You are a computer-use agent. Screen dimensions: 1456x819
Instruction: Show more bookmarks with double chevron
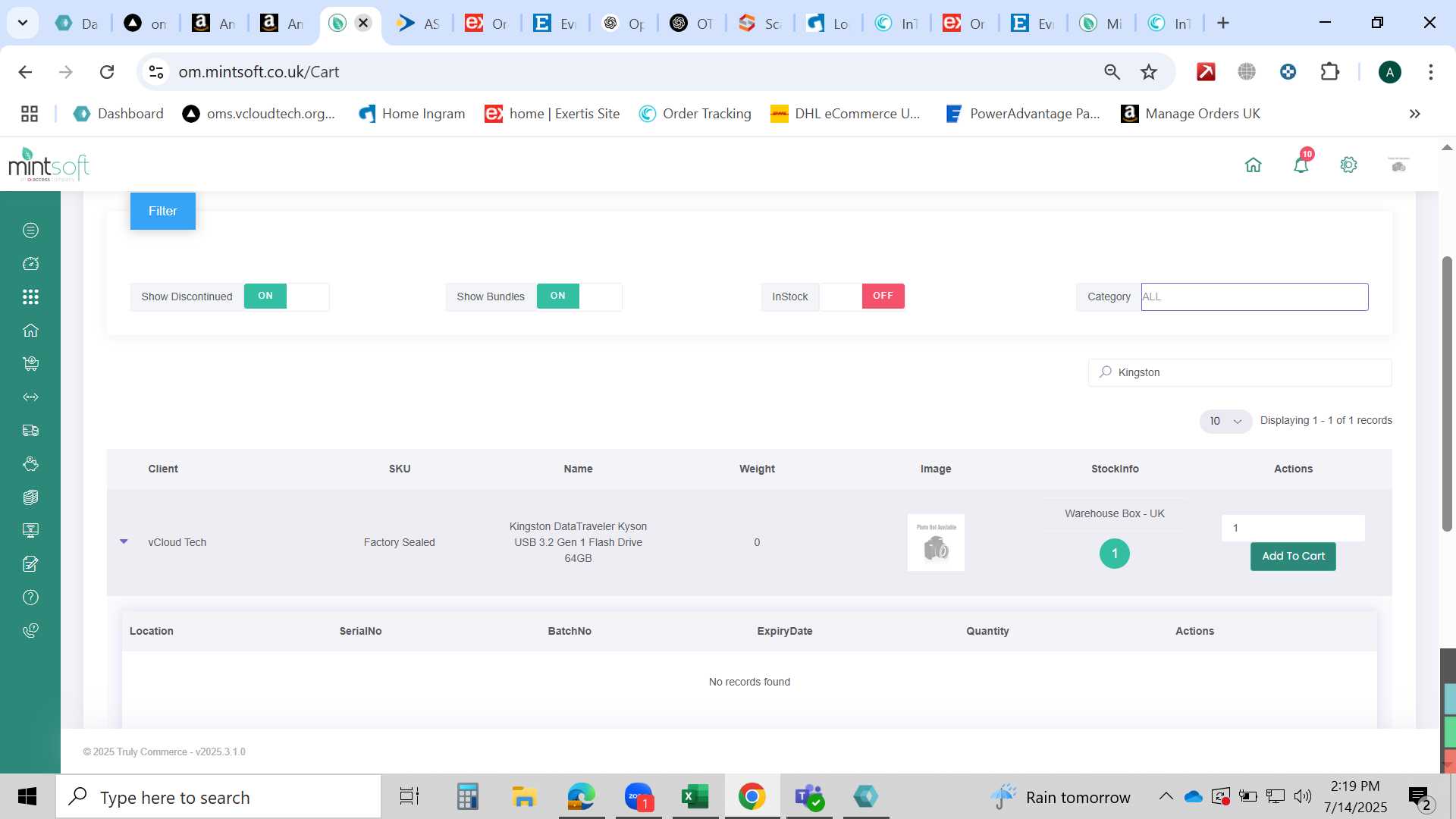[x=1414, y=114]
